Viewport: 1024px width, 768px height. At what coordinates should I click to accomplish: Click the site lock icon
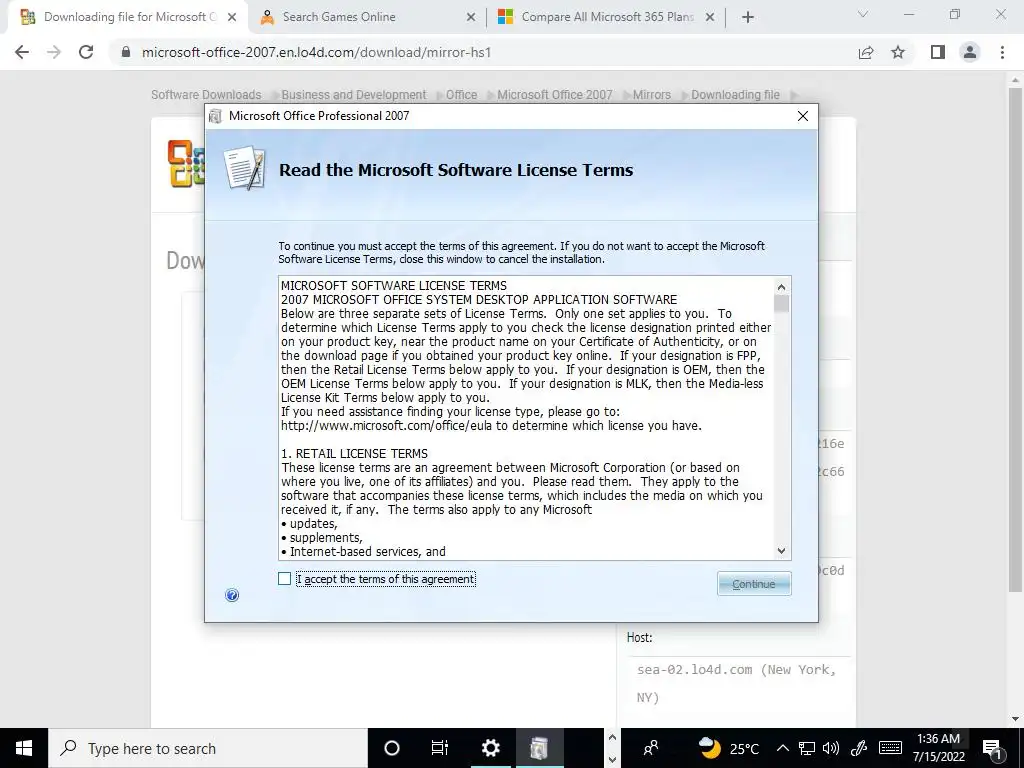click(x=126, y=52)
